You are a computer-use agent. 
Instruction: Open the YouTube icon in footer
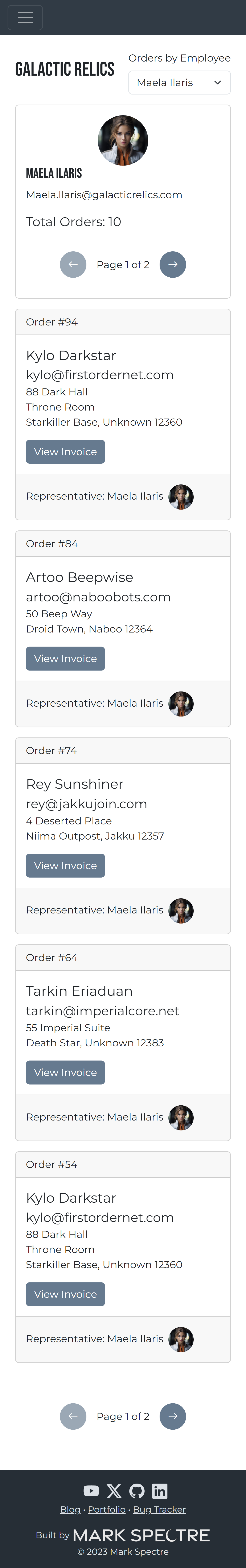tap(91, 1491)
